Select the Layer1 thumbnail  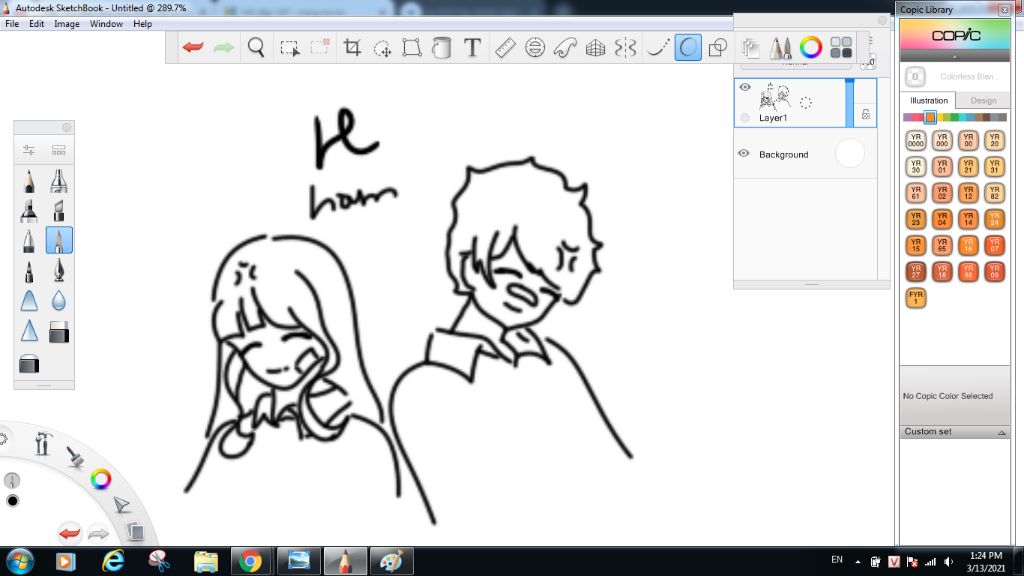point(775,97)
